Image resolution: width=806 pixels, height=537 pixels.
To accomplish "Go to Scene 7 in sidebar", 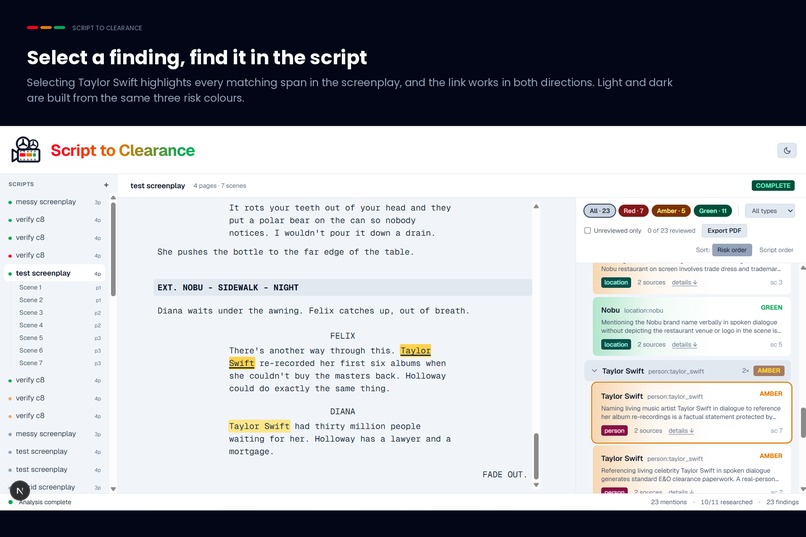I will [x=31, y=363].
